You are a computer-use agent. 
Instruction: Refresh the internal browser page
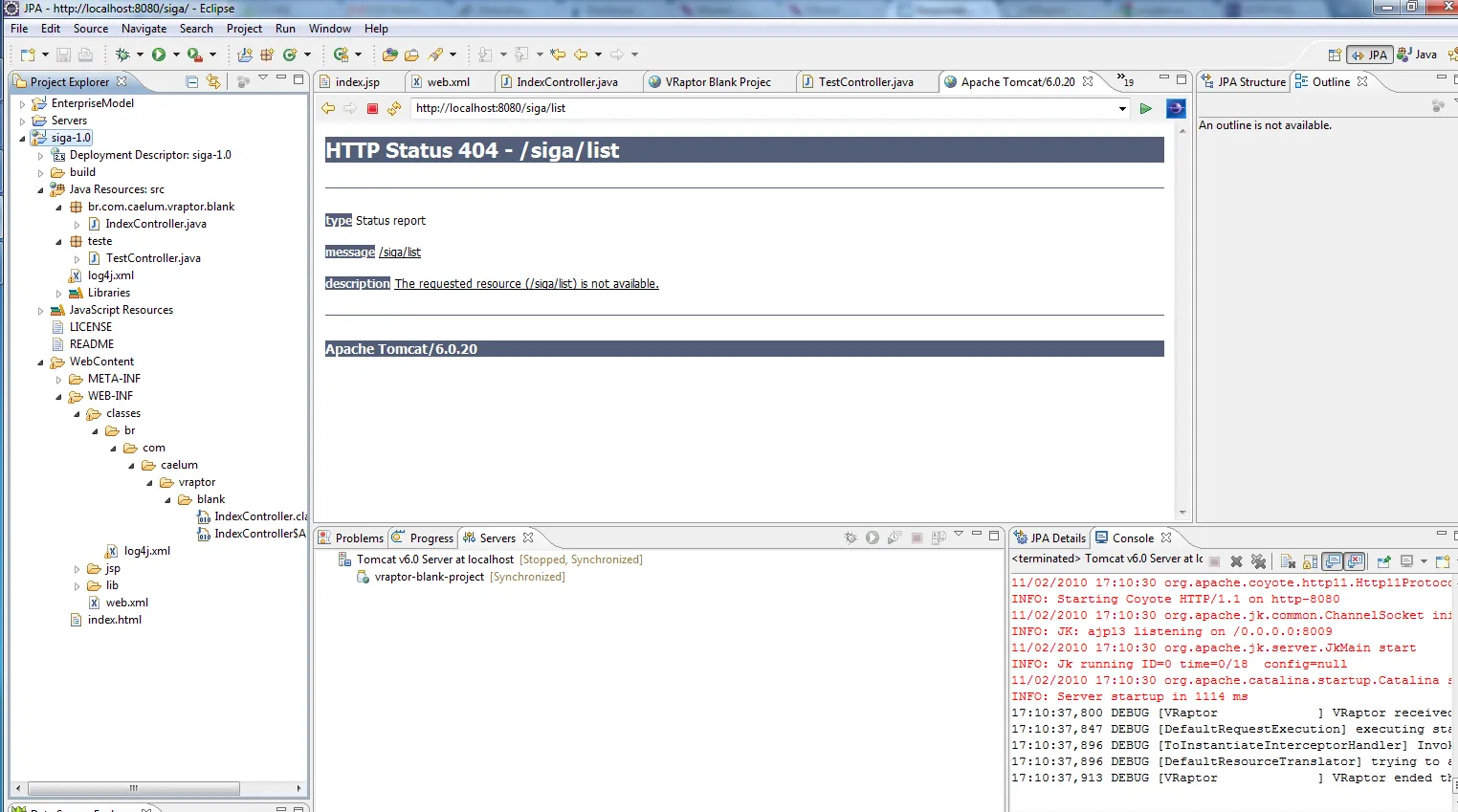tap(394, 108)
